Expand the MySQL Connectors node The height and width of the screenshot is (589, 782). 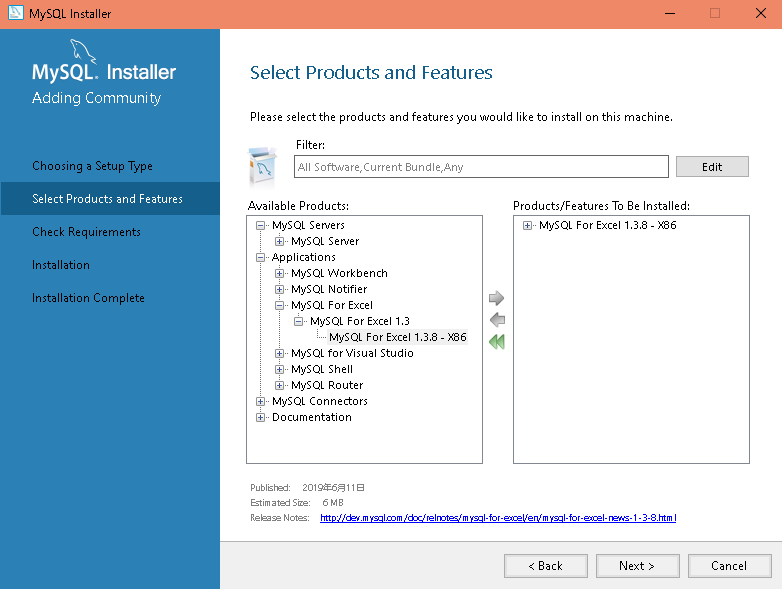click(x=260, y=401)
